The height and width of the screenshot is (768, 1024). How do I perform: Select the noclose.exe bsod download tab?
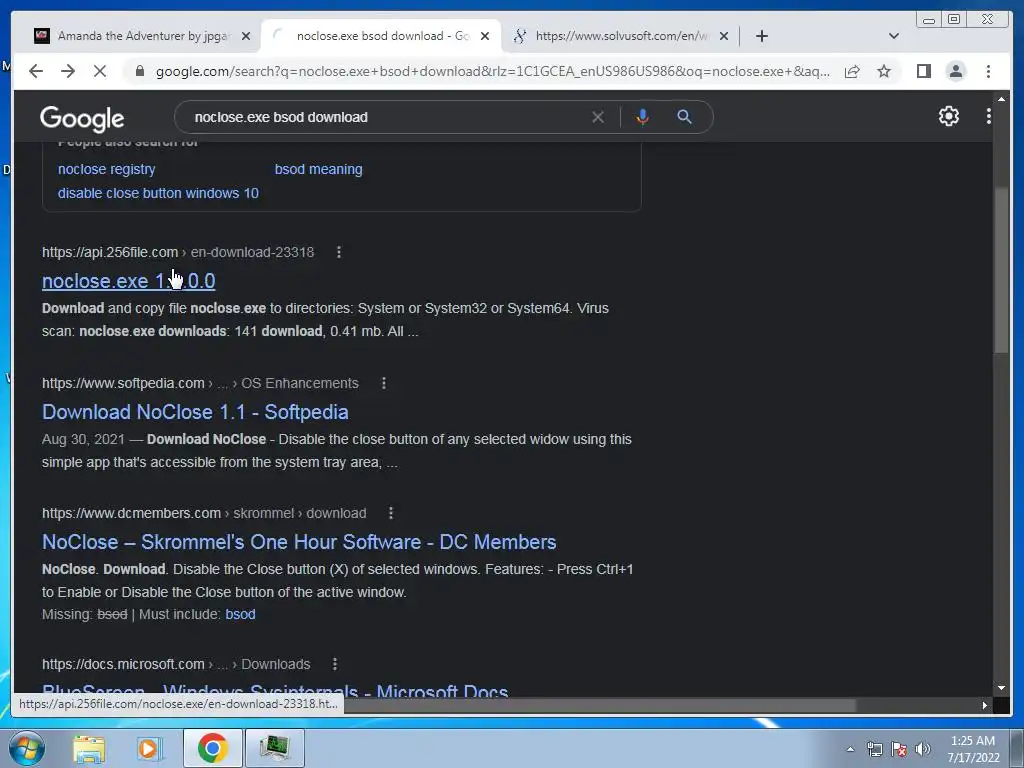click(381, 36)
